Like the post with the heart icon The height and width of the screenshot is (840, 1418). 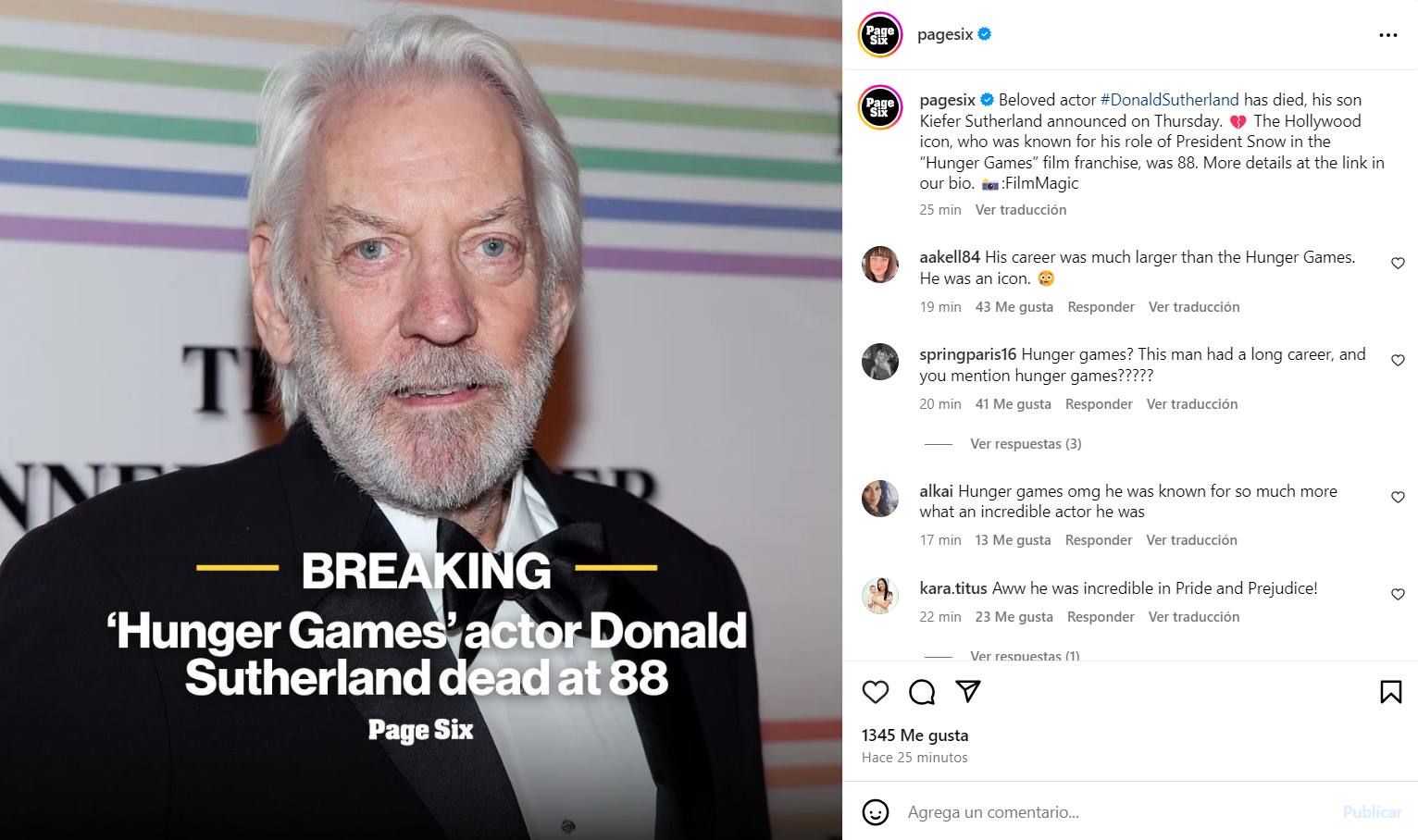click(875, 692)
